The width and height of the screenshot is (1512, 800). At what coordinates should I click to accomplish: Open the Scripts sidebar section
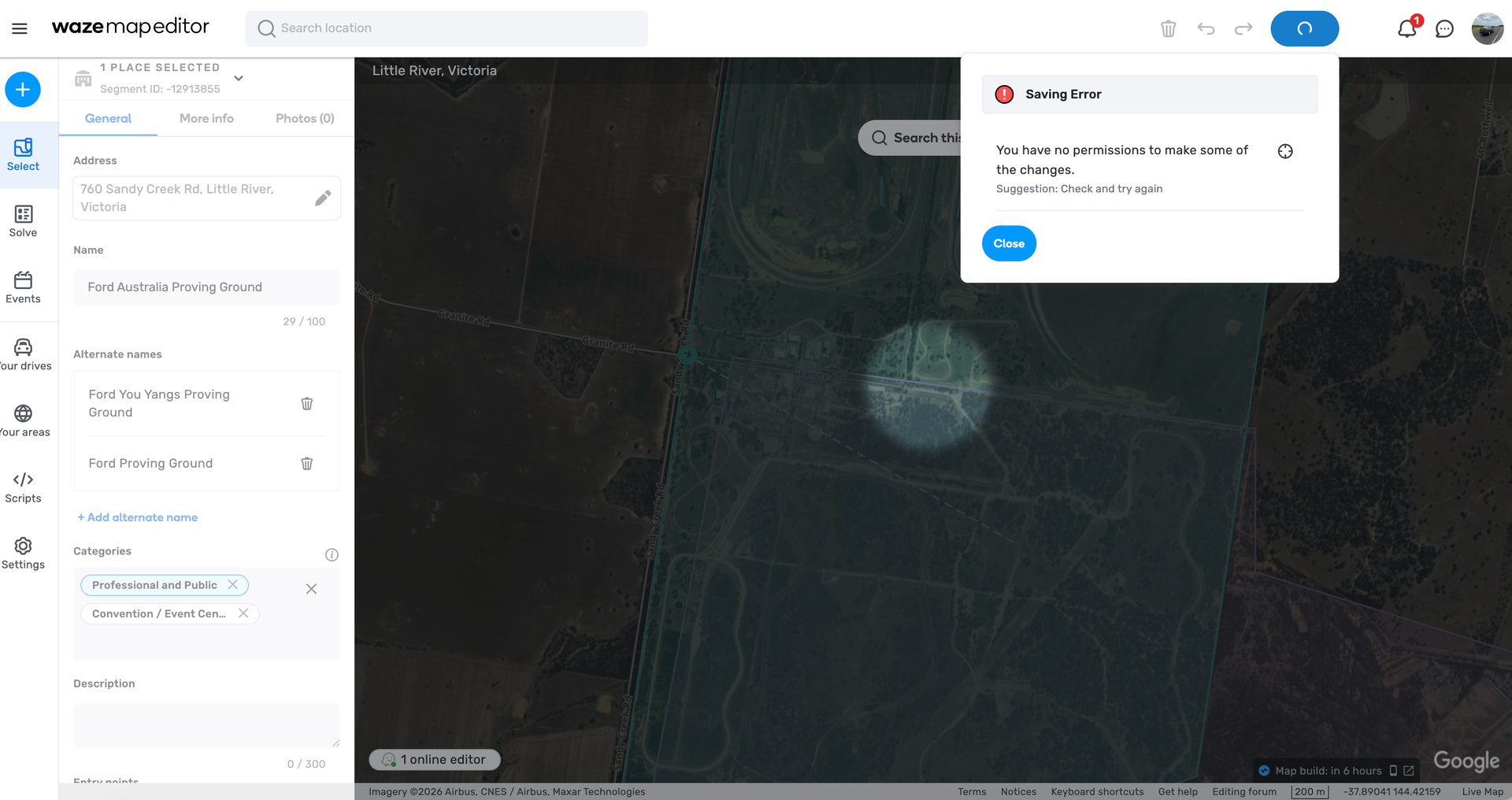click(x=23, y=487)
